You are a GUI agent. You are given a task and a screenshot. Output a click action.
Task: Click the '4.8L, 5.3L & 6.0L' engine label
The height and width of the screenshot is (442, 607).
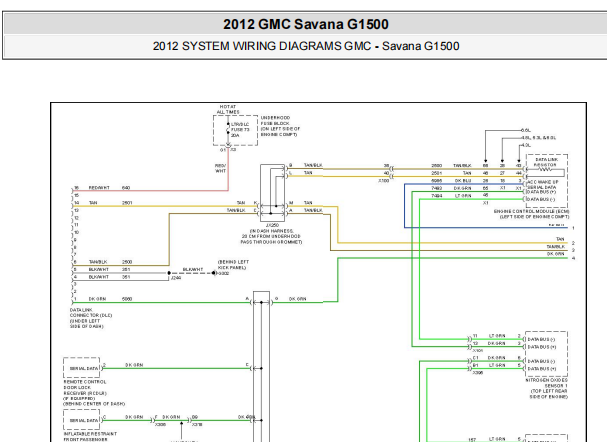click(538, 138)
